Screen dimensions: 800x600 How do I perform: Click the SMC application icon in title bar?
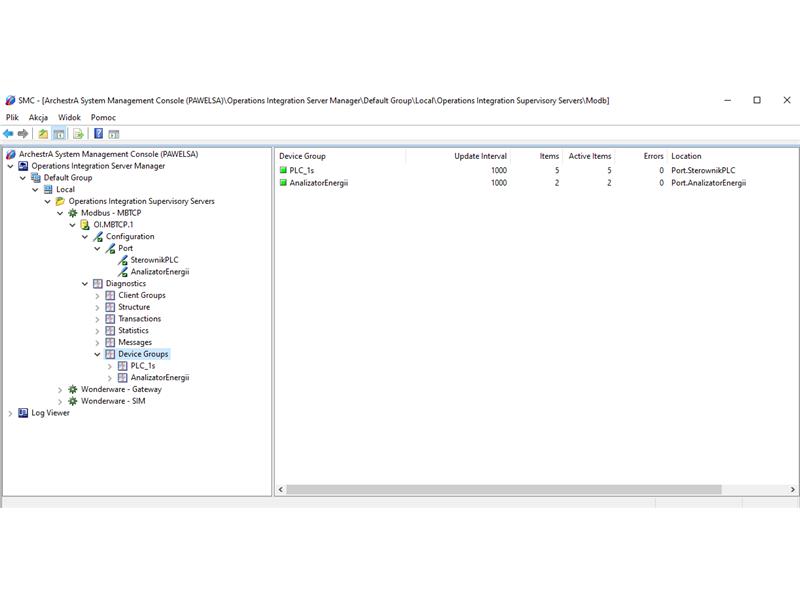point(10,100)
